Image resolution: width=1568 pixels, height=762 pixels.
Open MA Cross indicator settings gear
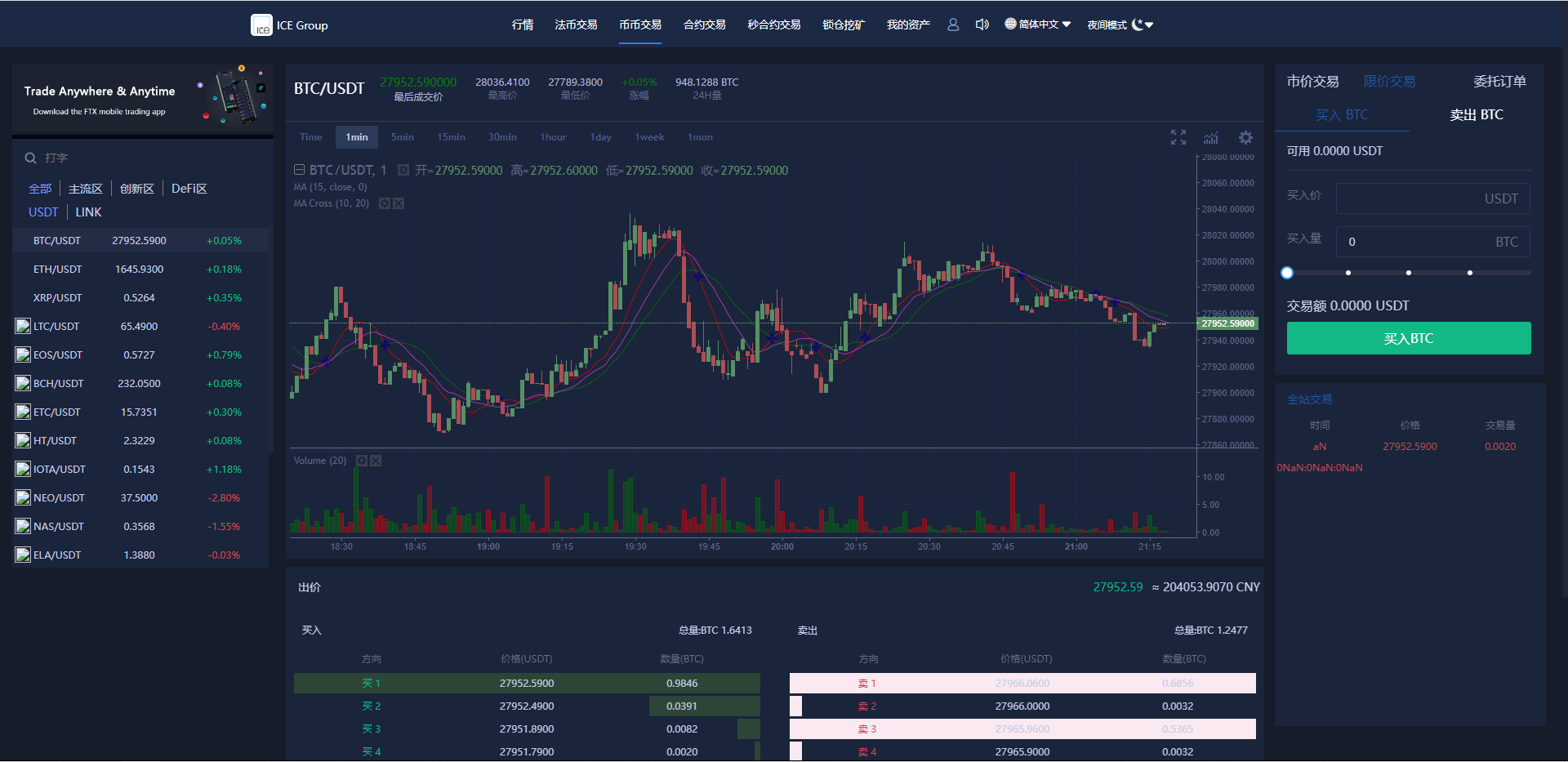(385, 203)
